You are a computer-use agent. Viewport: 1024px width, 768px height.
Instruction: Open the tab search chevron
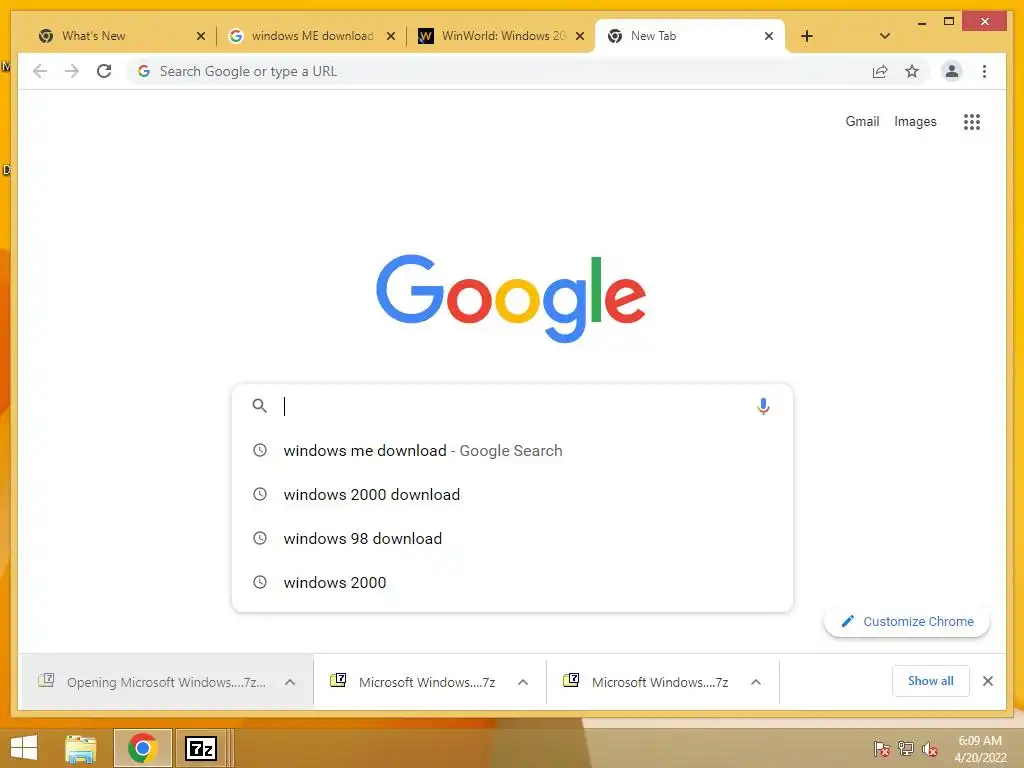click(x=884, y=36)
